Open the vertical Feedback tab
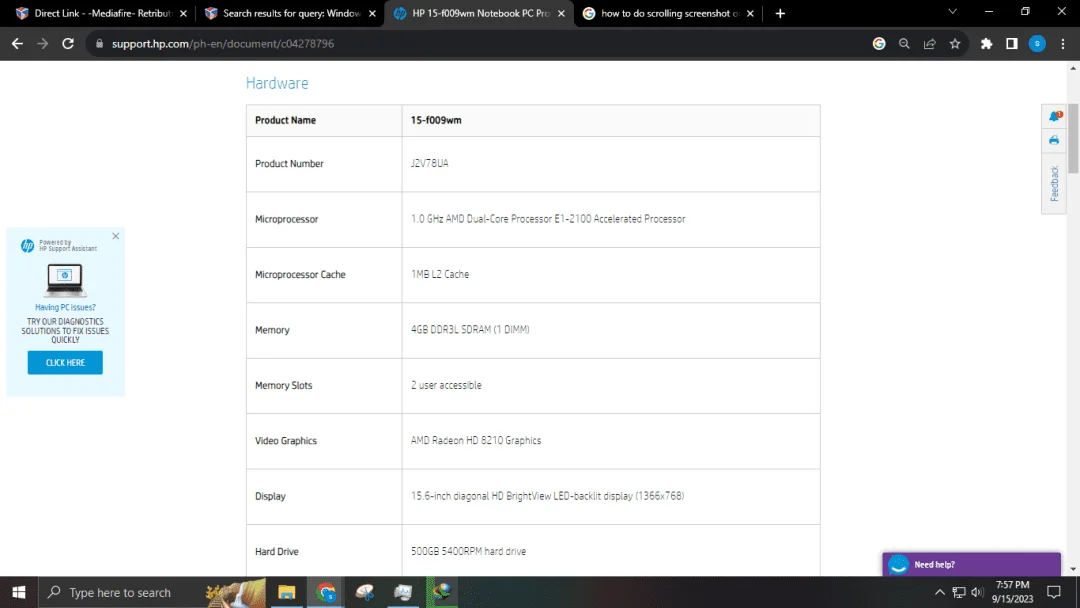Image resolution: width=1080 pixels, height=608 pixels. point(1054,183)
